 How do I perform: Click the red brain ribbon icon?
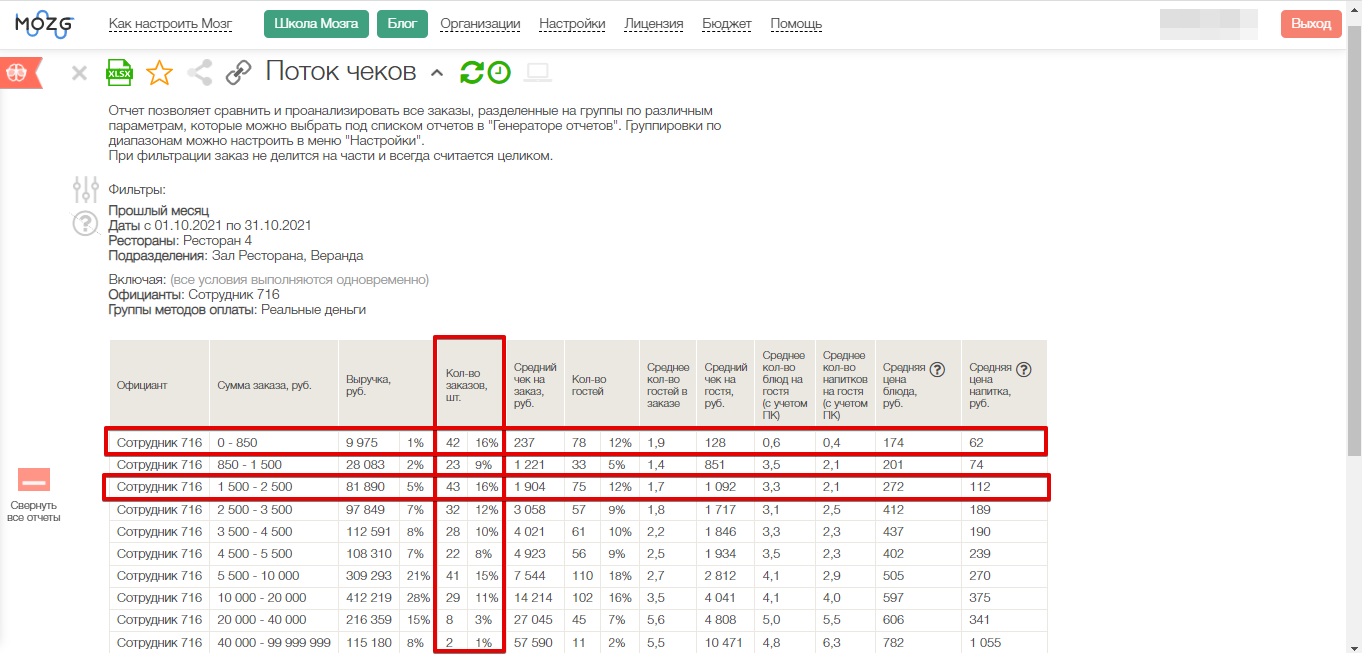coord(18,72)
